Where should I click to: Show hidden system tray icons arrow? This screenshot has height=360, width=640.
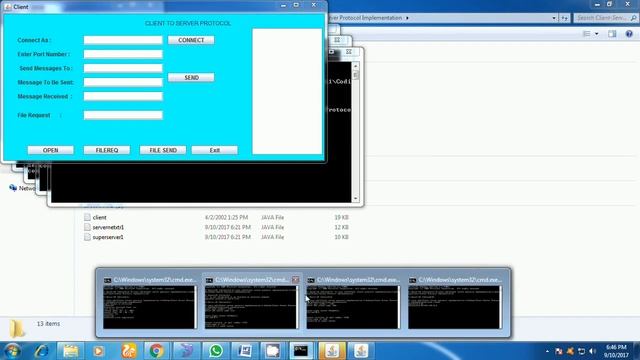[547, 351]
